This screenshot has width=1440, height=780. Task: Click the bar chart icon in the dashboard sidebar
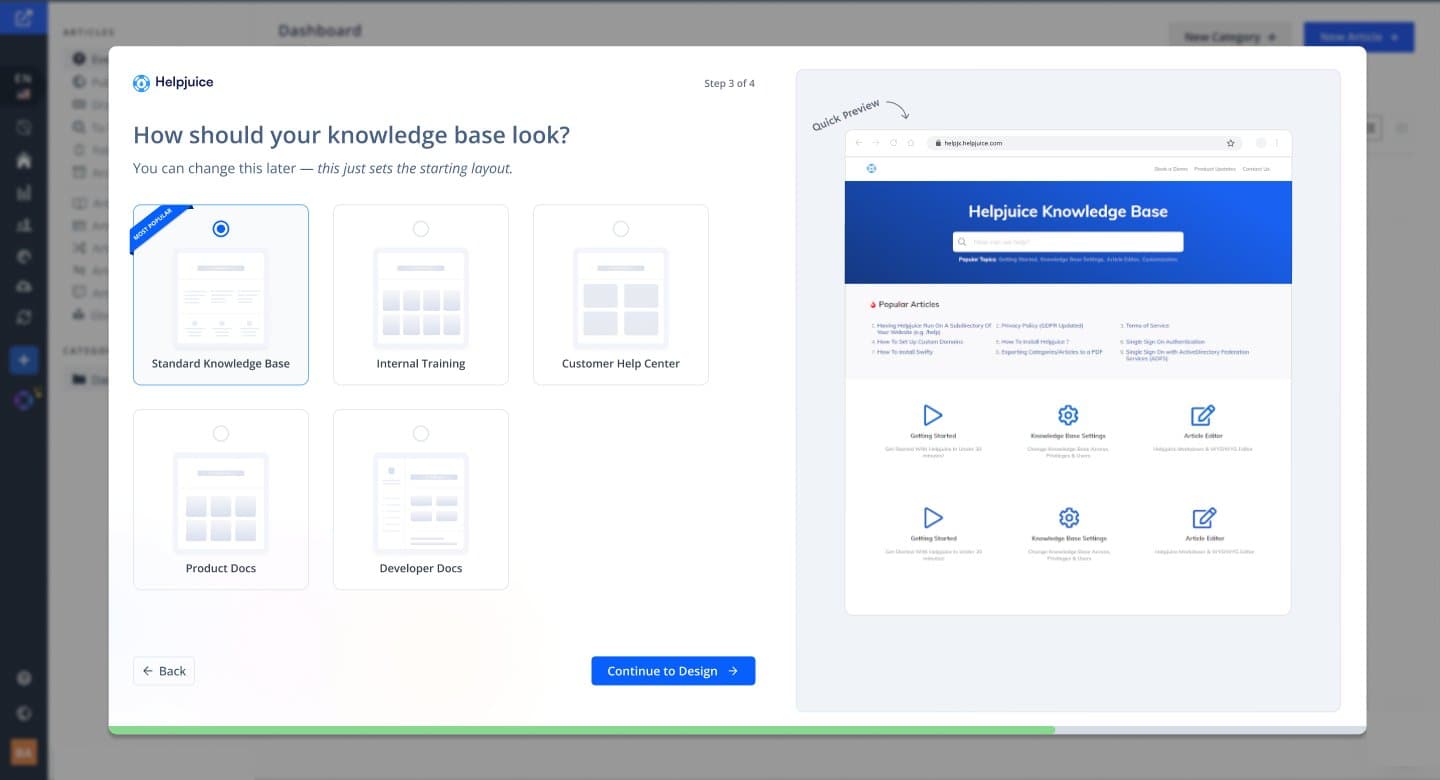(x=24, y=193)
